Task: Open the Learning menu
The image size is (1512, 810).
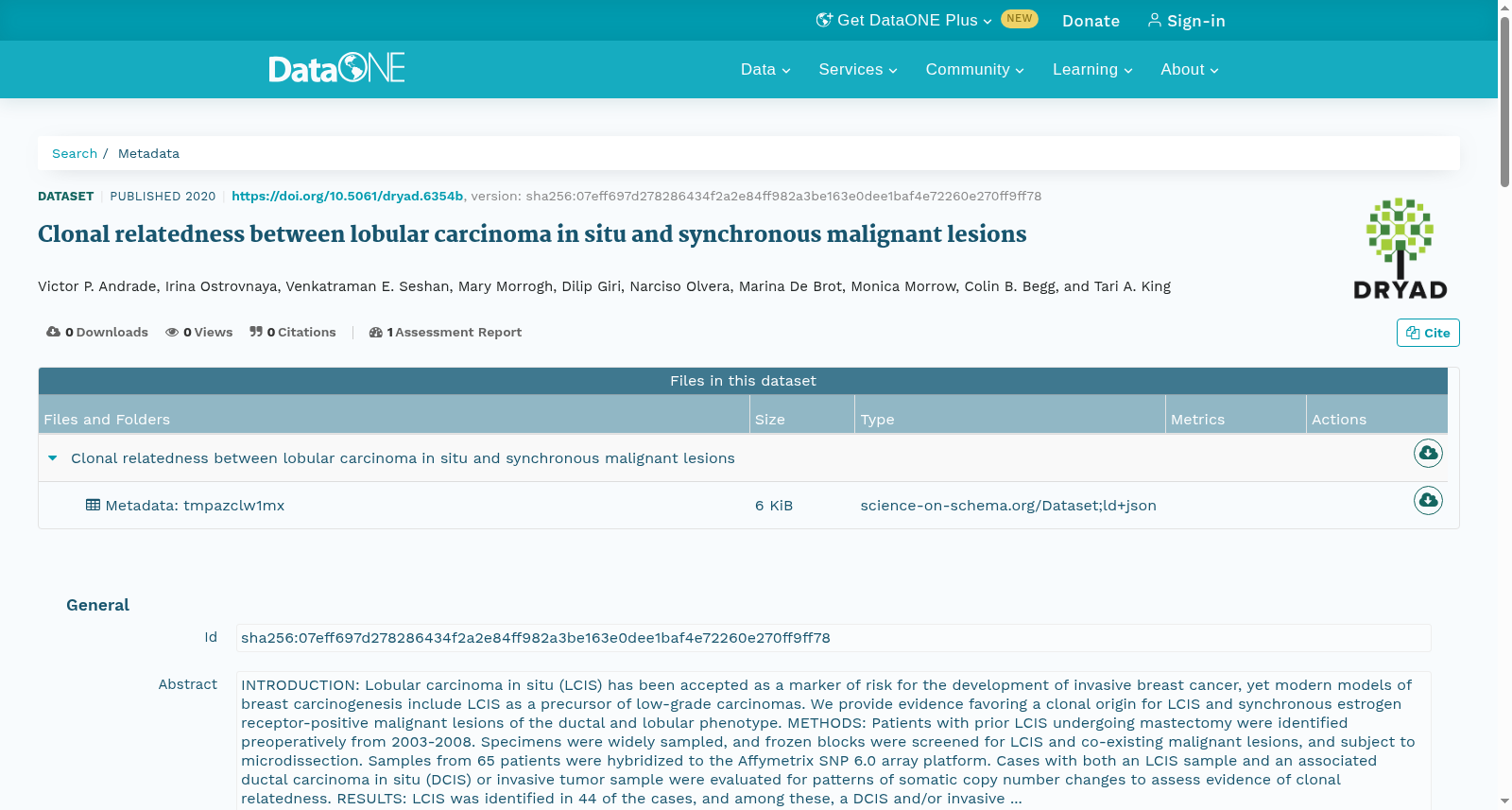Action: point(1092,69)
